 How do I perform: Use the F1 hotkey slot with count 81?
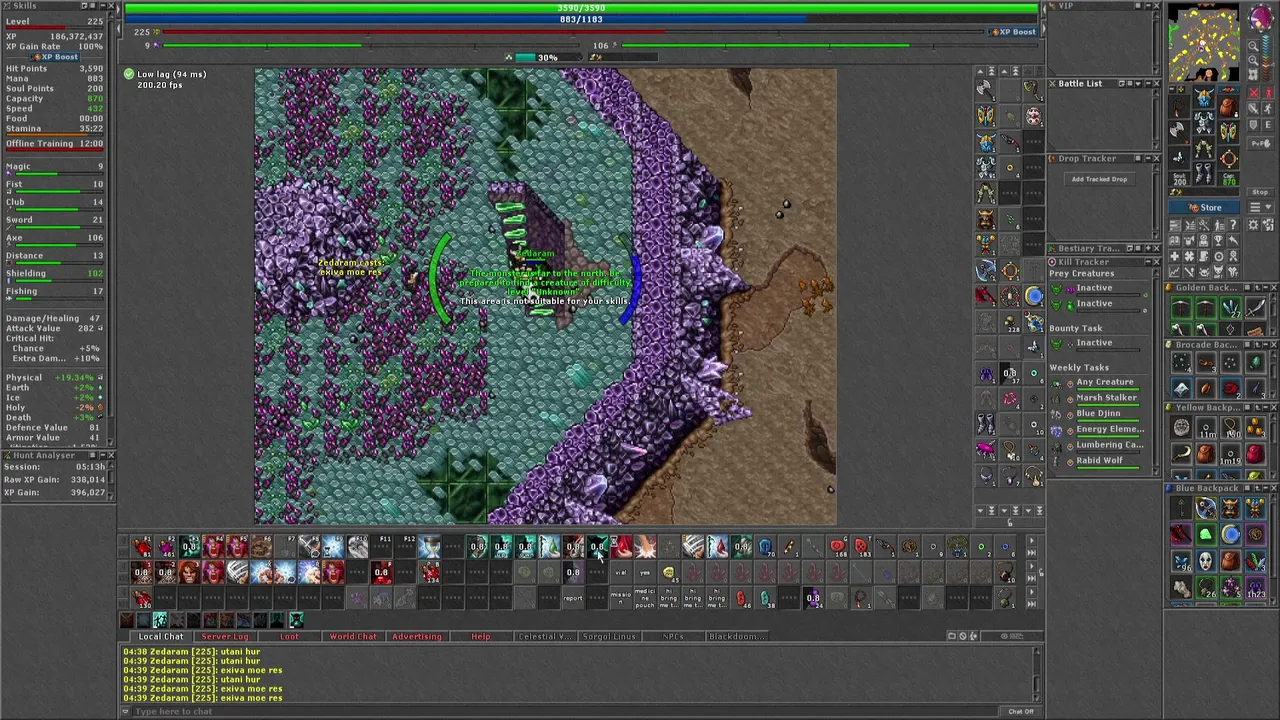(x=142, y=546)
